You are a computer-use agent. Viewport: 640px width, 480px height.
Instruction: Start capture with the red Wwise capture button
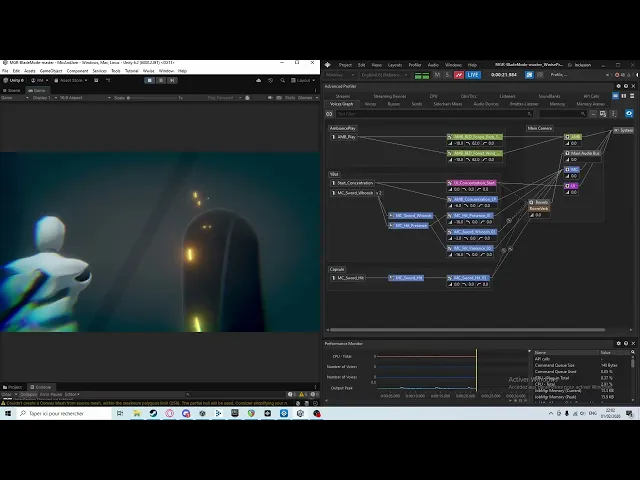[459, 75]
